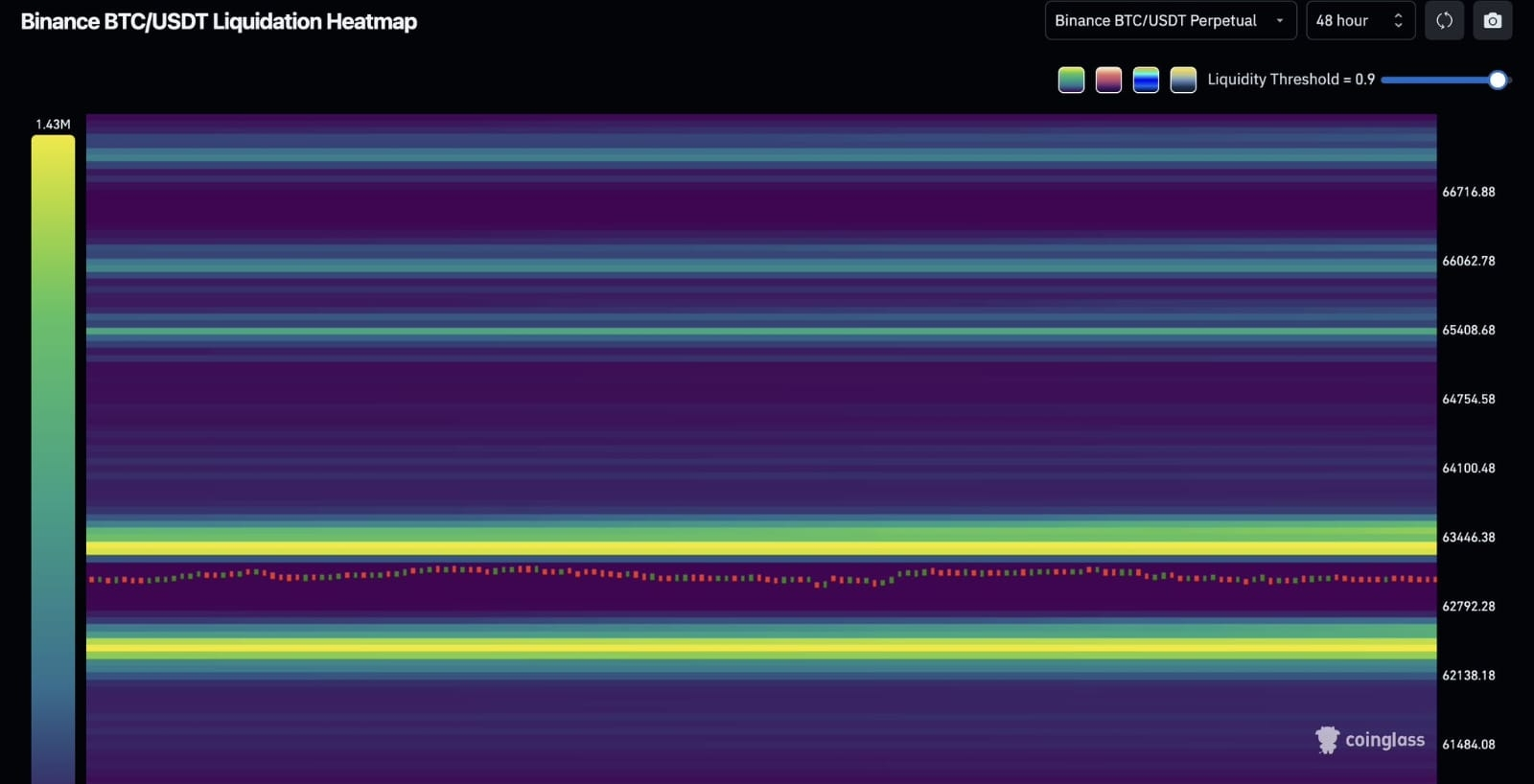
Task: Click the refresh heatmap icon button
Action: click(1444, 21)
